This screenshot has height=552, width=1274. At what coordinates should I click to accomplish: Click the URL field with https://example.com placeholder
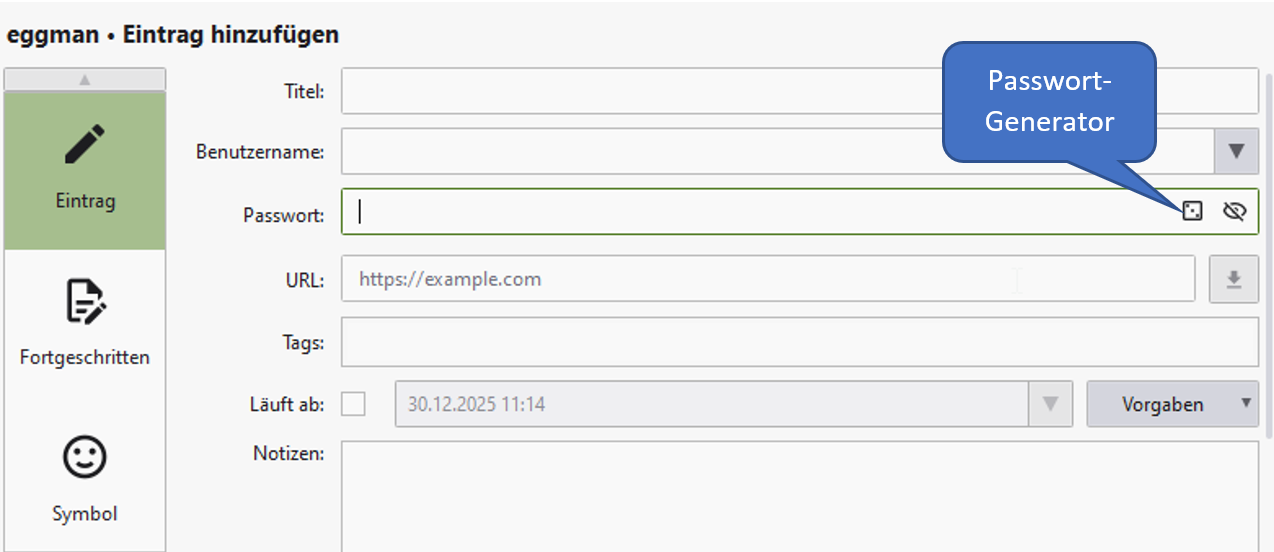pos(768,279)
